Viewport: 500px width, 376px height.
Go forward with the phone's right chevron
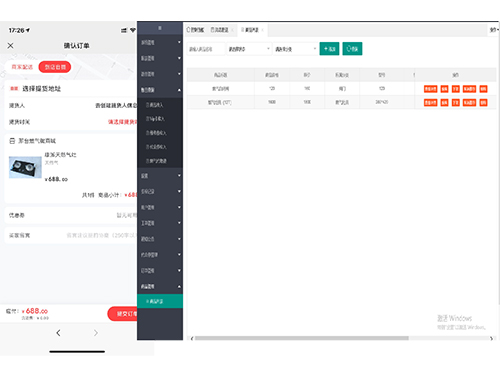pos(96,333)
